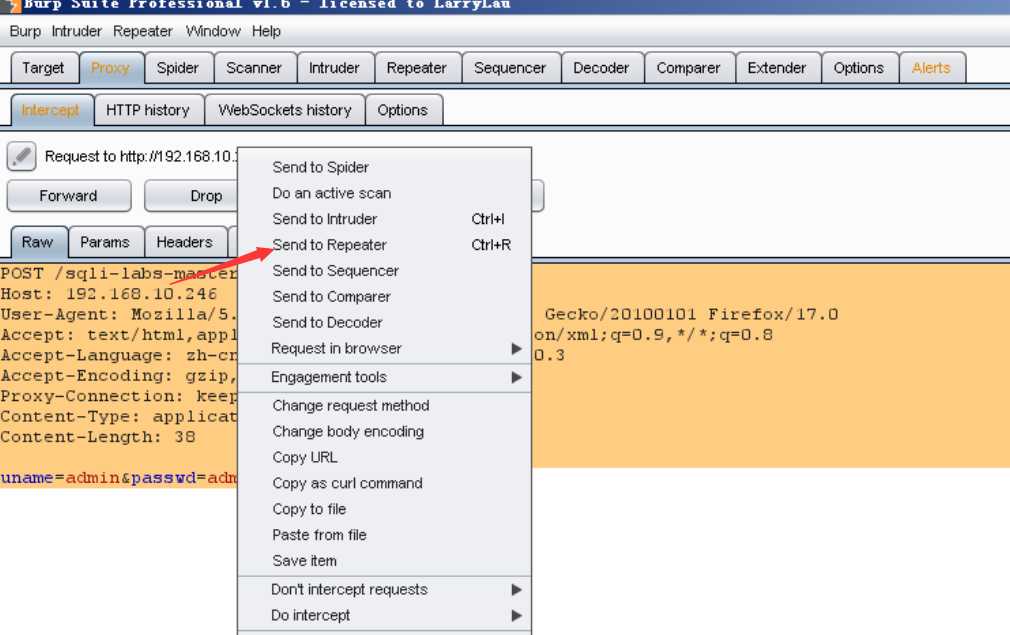Click the POST /sqli-labs-master request line
This screenshot has height=635, width=1010.
119,274
